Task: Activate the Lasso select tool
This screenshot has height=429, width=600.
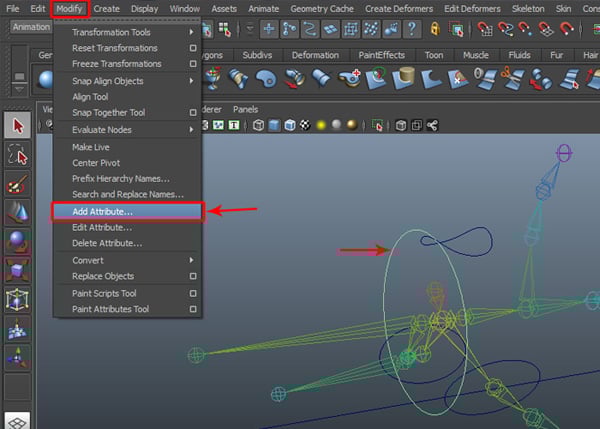Action: (18, 155)
